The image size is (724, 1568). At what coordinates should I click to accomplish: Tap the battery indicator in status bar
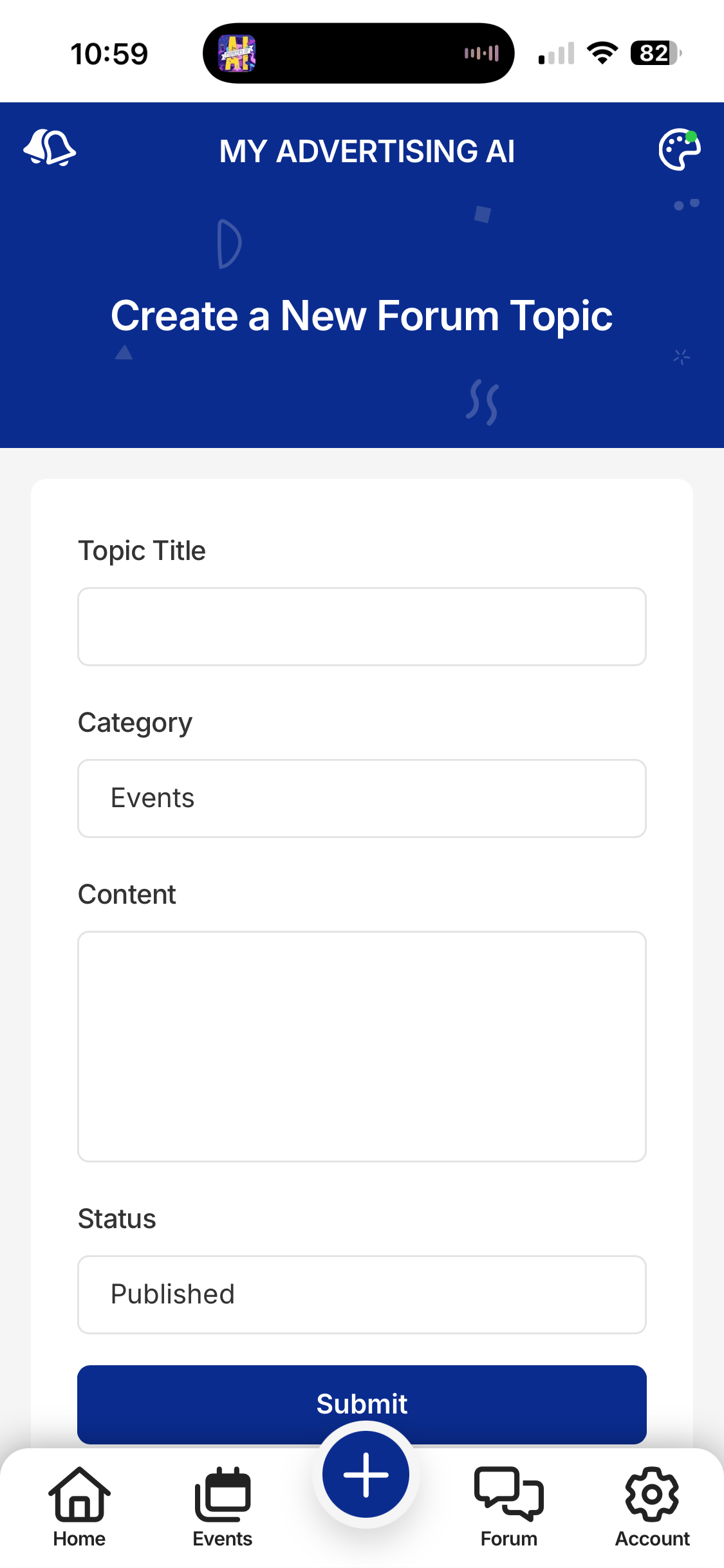point(656,53)
